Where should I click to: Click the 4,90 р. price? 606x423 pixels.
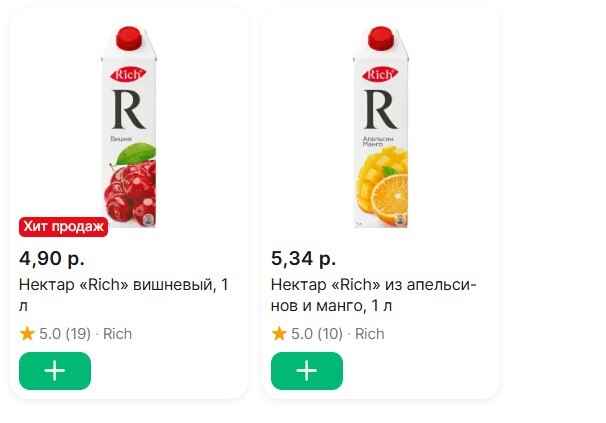tap(52, 260)
